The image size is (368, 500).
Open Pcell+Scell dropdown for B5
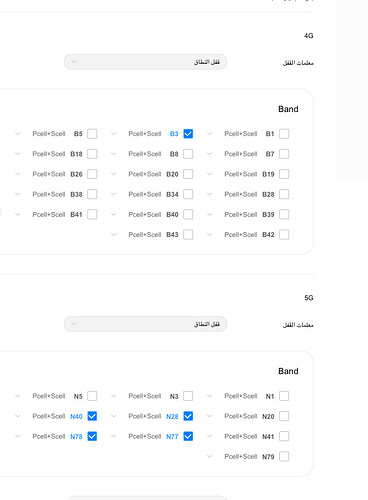(42, 134)
